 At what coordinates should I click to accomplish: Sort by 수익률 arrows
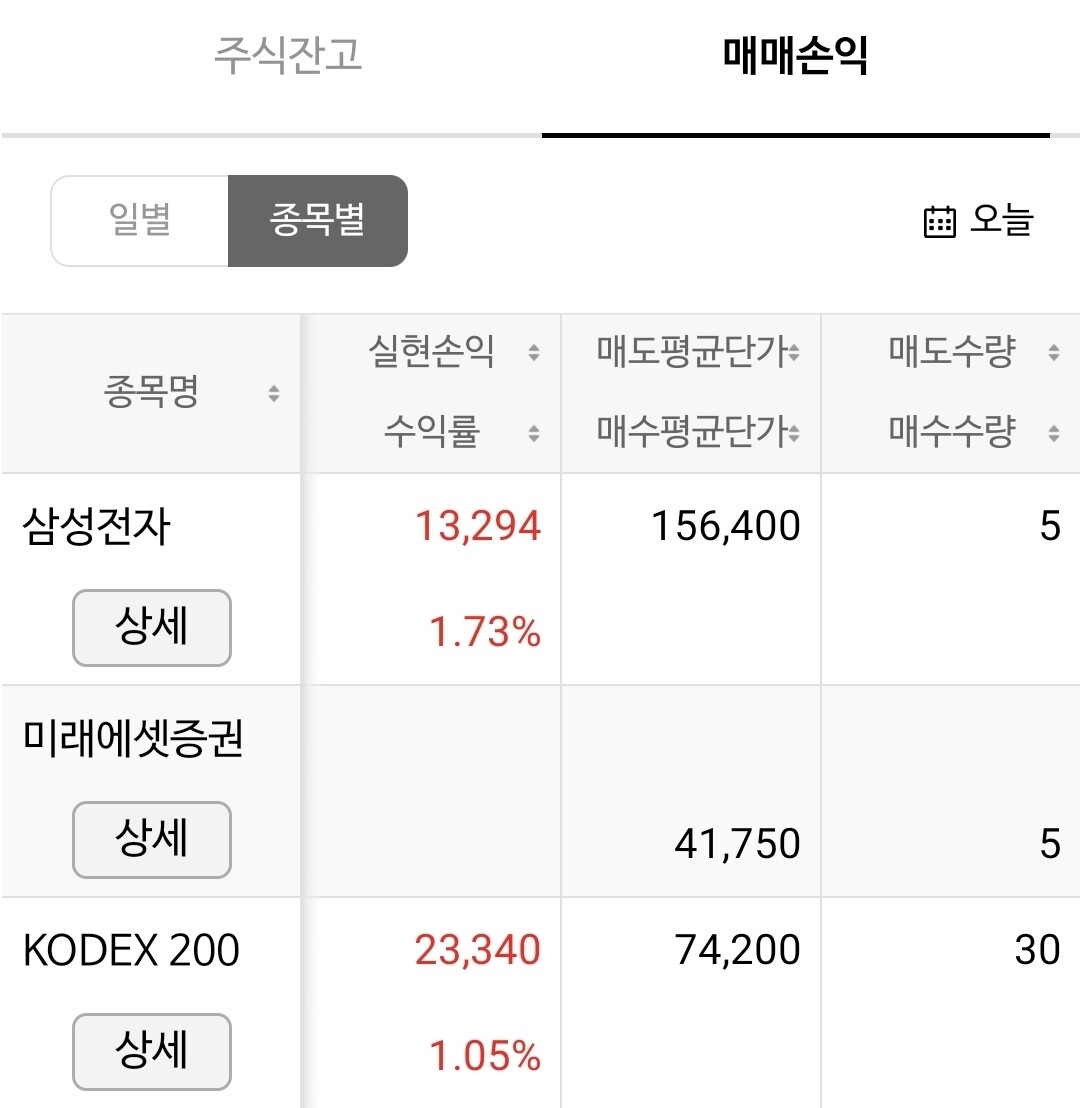534,434
